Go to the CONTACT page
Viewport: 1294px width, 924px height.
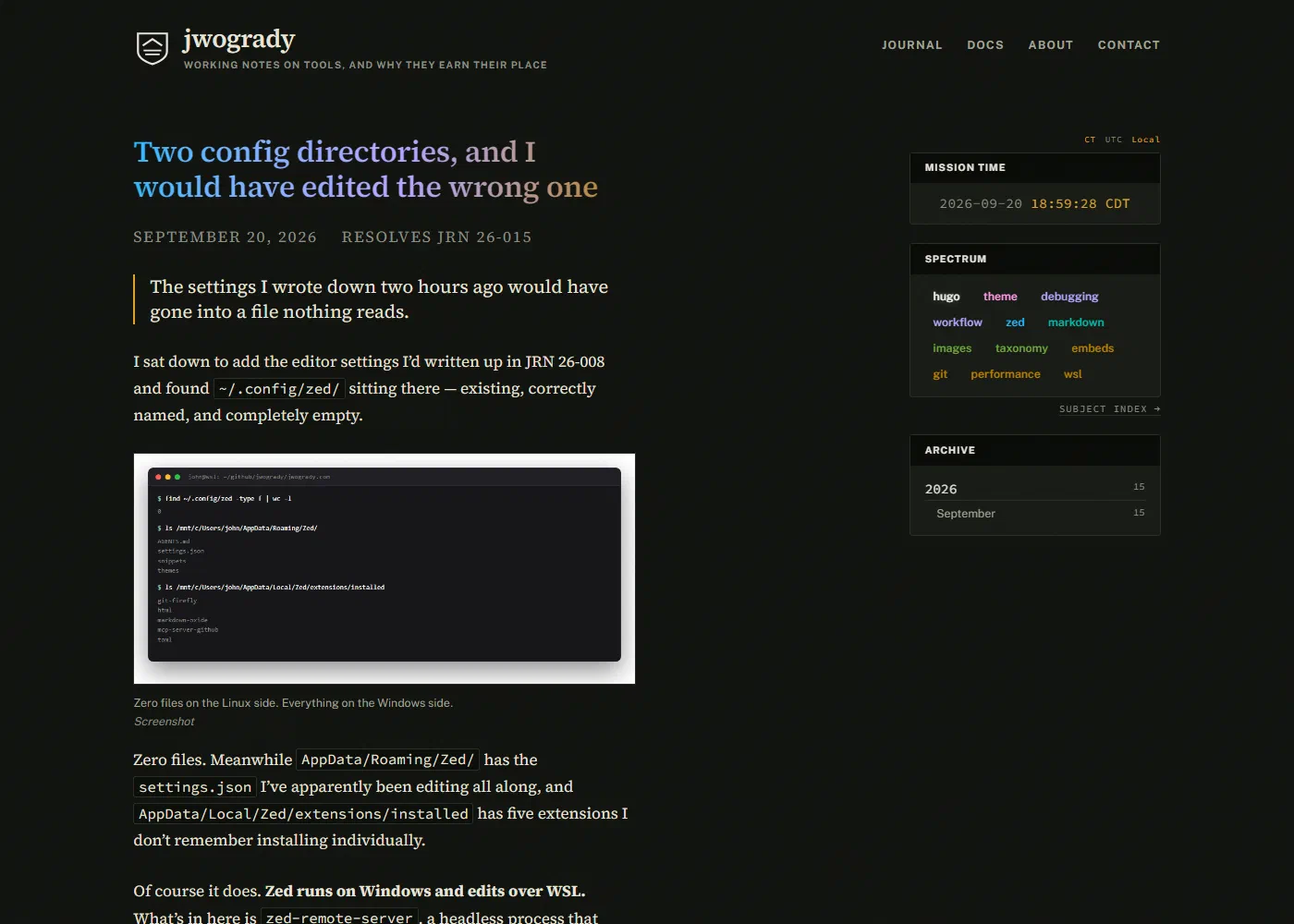pyautogui.click(x=1129, y=44)
